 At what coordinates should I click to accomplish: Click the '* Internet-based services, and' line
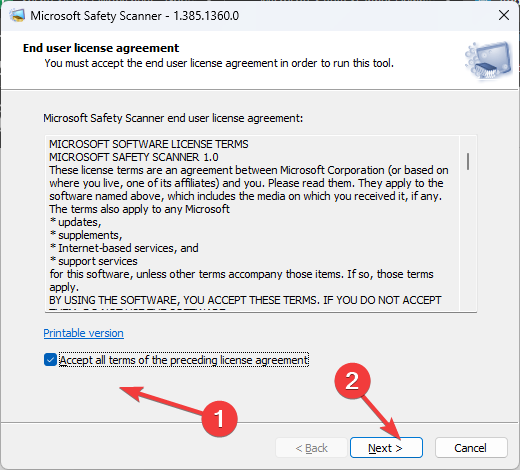click(124, 248)
